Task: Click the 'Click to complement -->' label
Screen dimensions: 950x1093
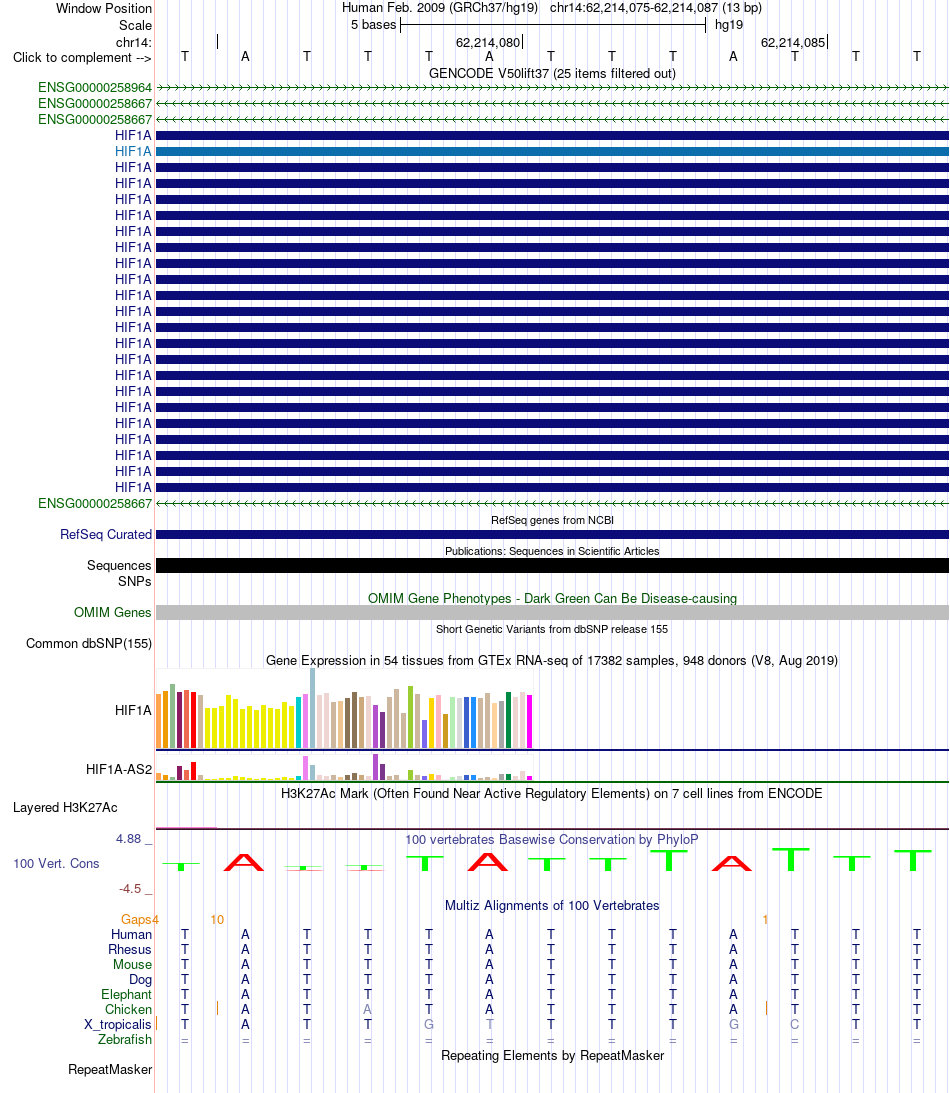Action: (82, 57)
